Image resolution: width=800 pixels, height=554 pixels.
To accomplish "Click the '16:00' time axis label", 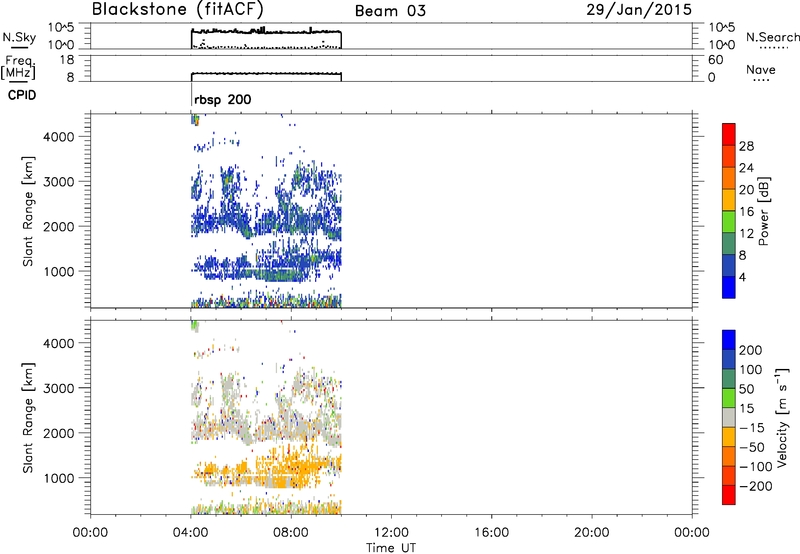I will tap(491, 533).
